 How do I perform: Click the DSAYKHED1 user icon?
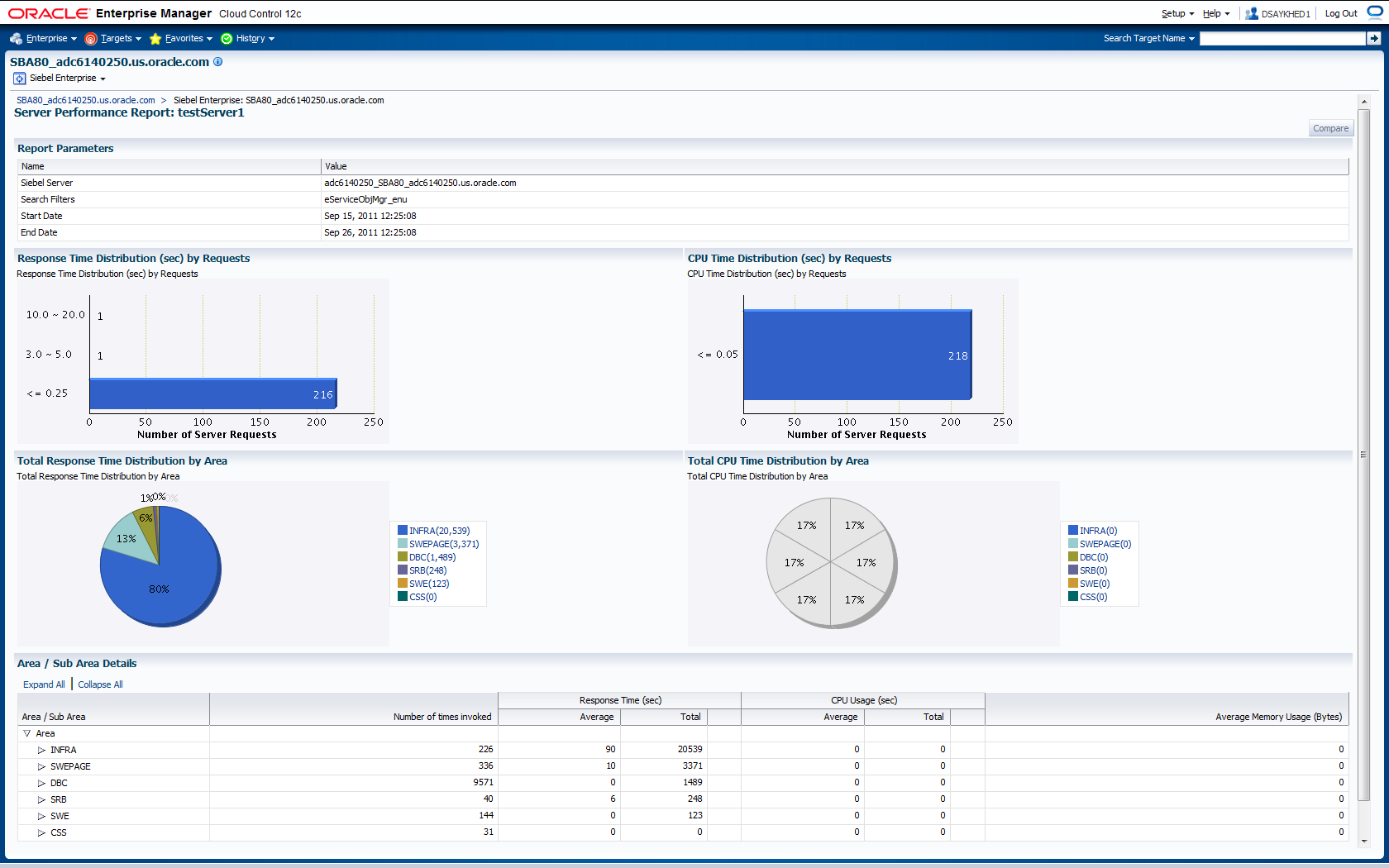(x=1252, y=13)
